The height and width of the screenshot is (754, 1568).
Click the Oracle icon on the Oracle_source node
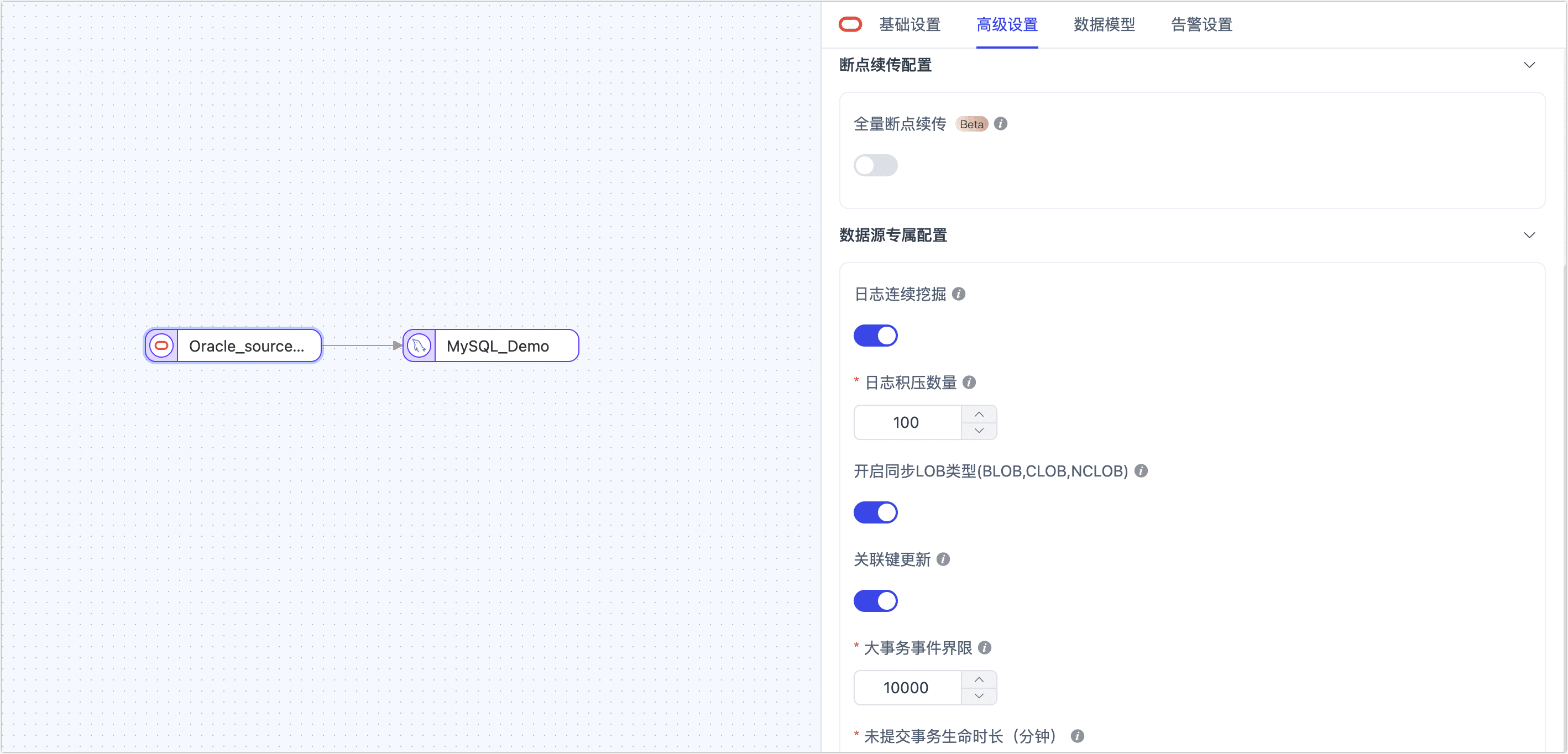click(161, 345)
